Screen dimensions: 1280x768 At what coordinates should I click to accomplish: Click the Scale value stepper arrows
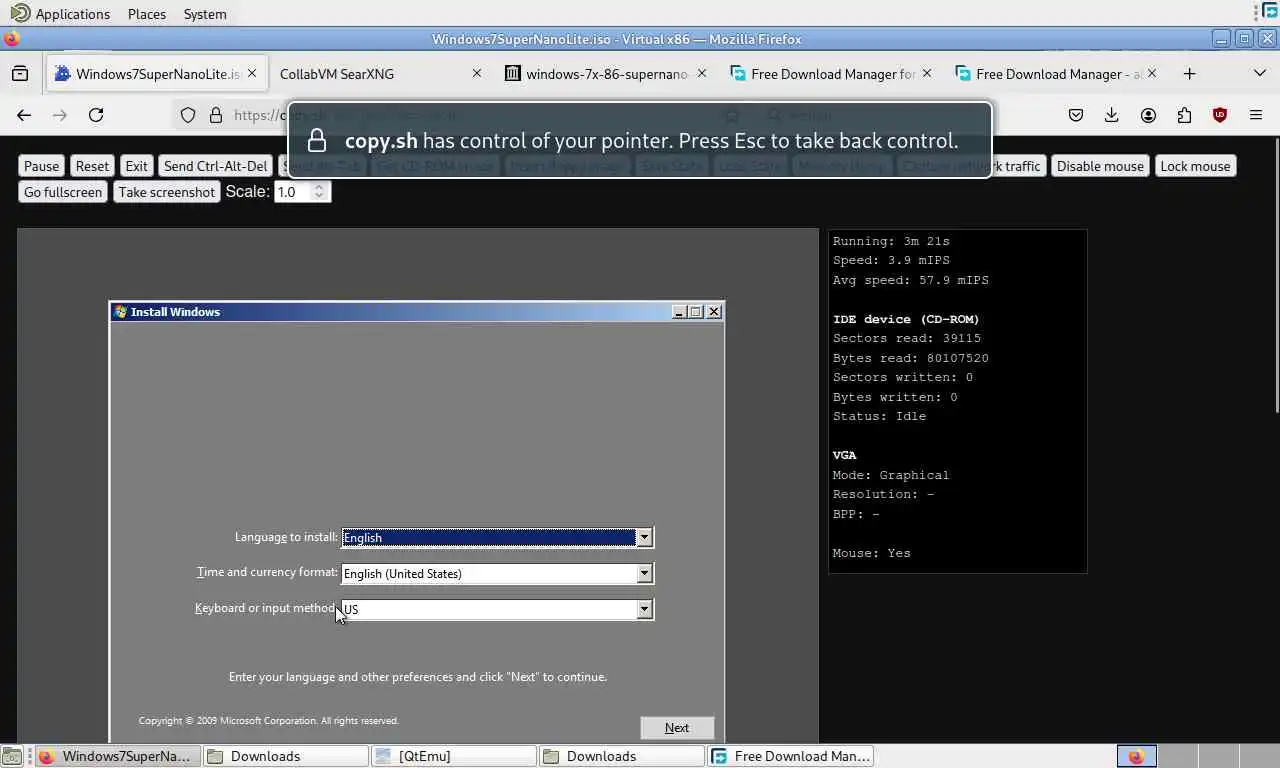point(319,192)
